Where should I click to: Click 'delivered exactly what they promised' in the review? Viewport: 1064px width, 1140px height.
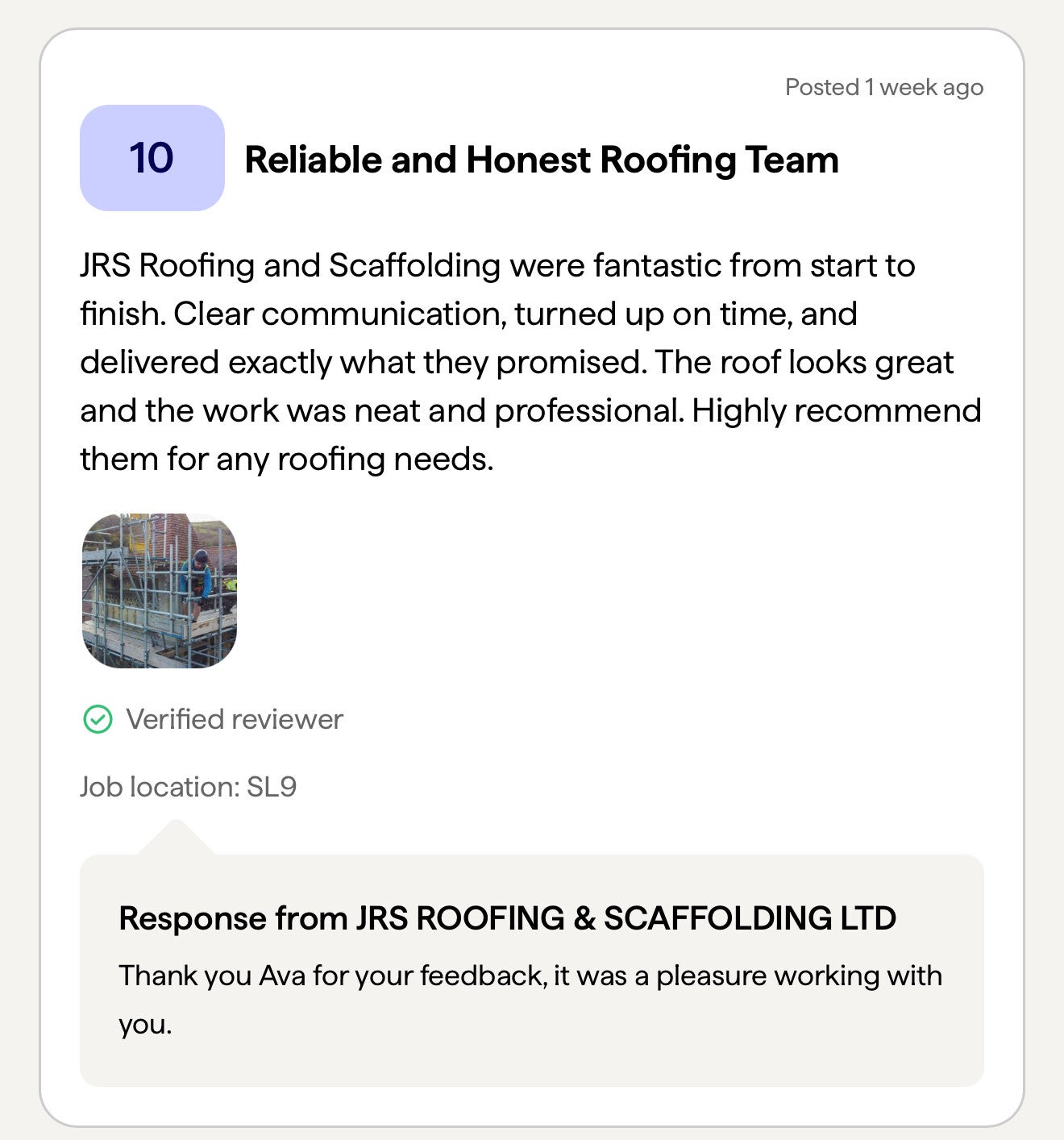pos(363,362)
